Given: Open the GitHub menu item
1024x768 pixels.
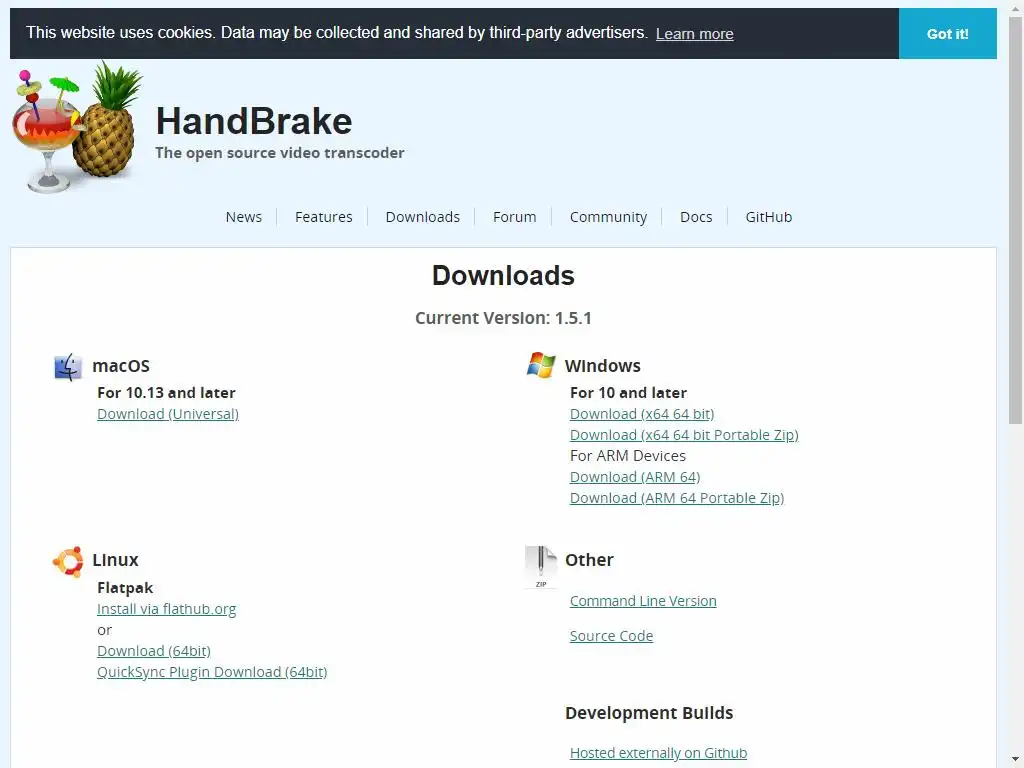Looking at the screenshot, I should click(769, 217).
